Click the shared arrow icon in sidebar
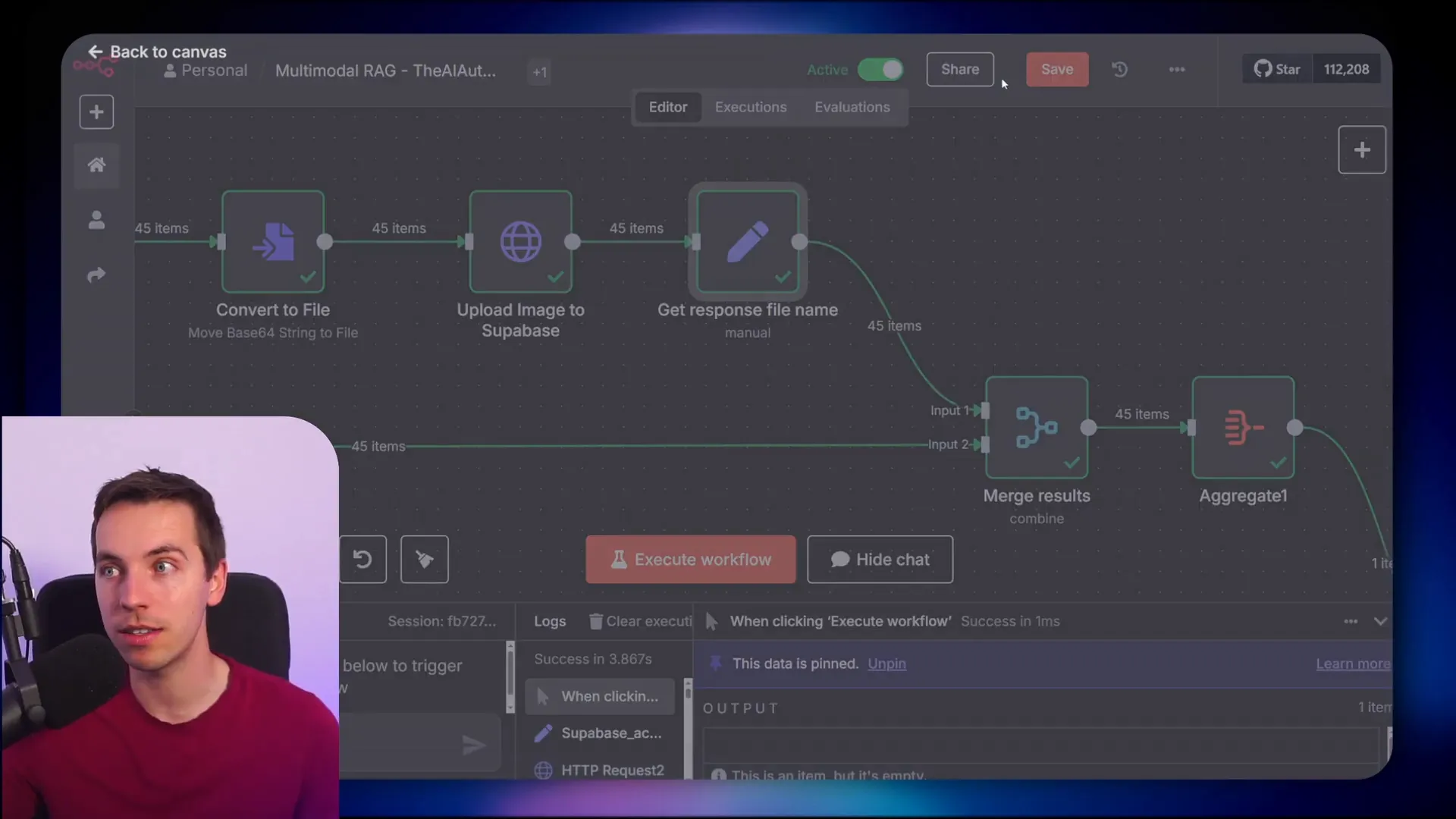This screenshot has width=1456, height=819. (x=96, y=275)
